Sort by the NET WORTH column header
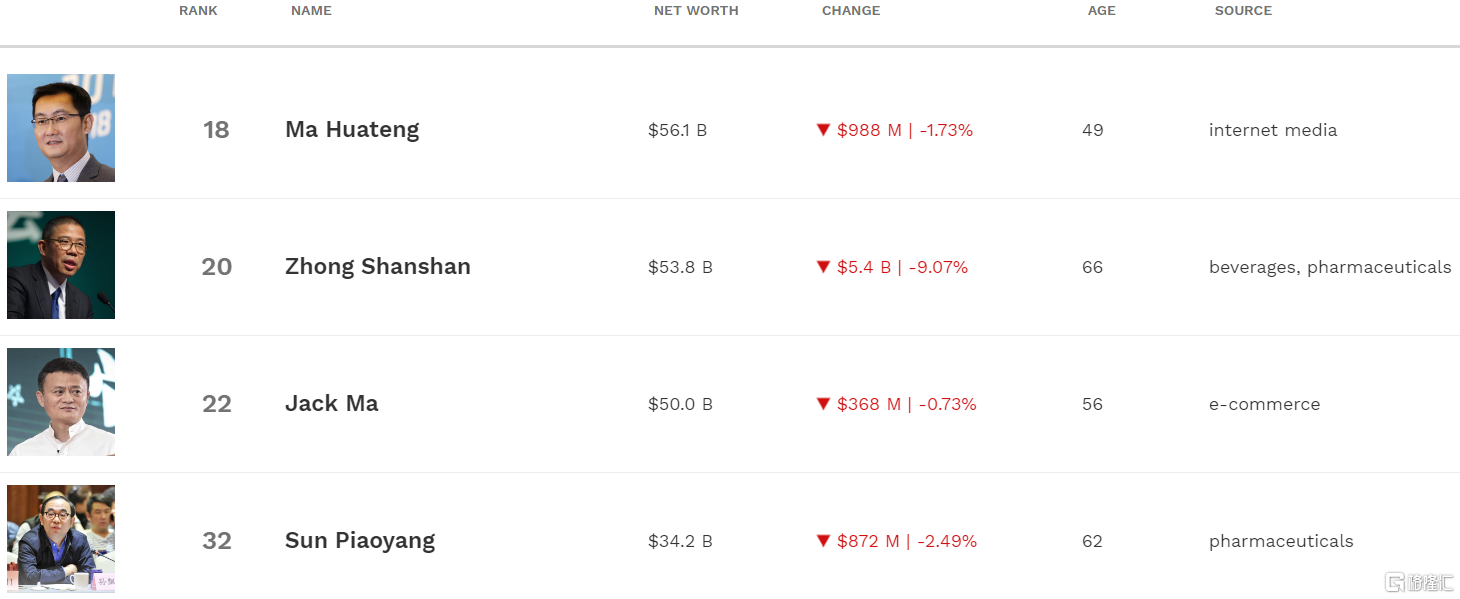Screen dimensions: 1460x599 click(696, 11)
